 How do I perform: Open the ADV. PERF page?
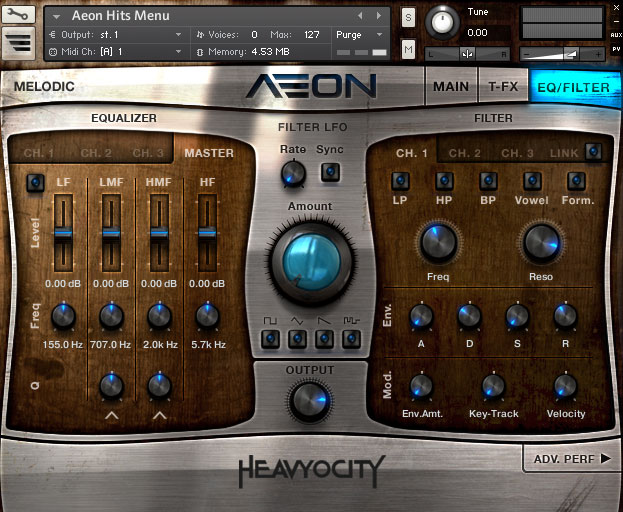point(571,459)
